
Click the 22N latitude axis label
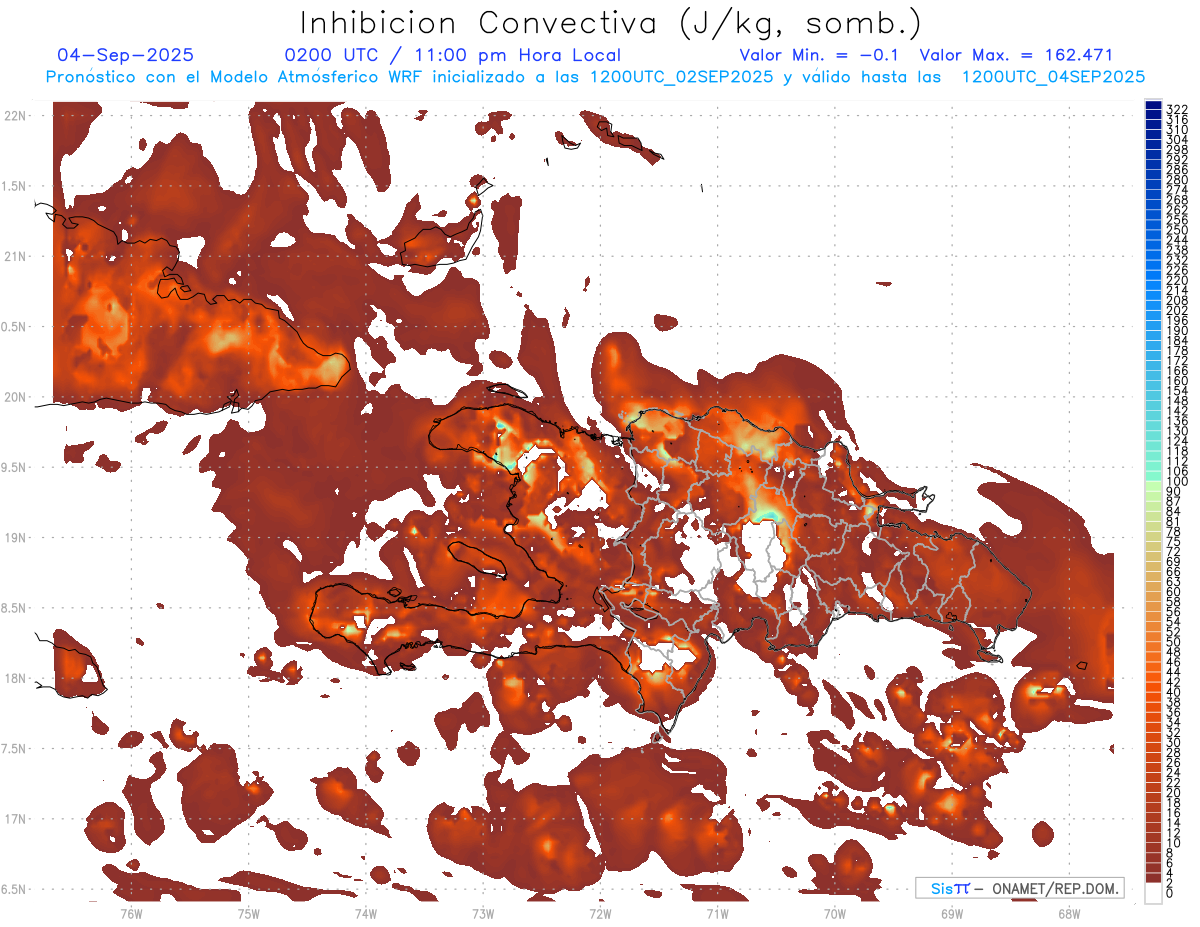click(x=15, y=116)
